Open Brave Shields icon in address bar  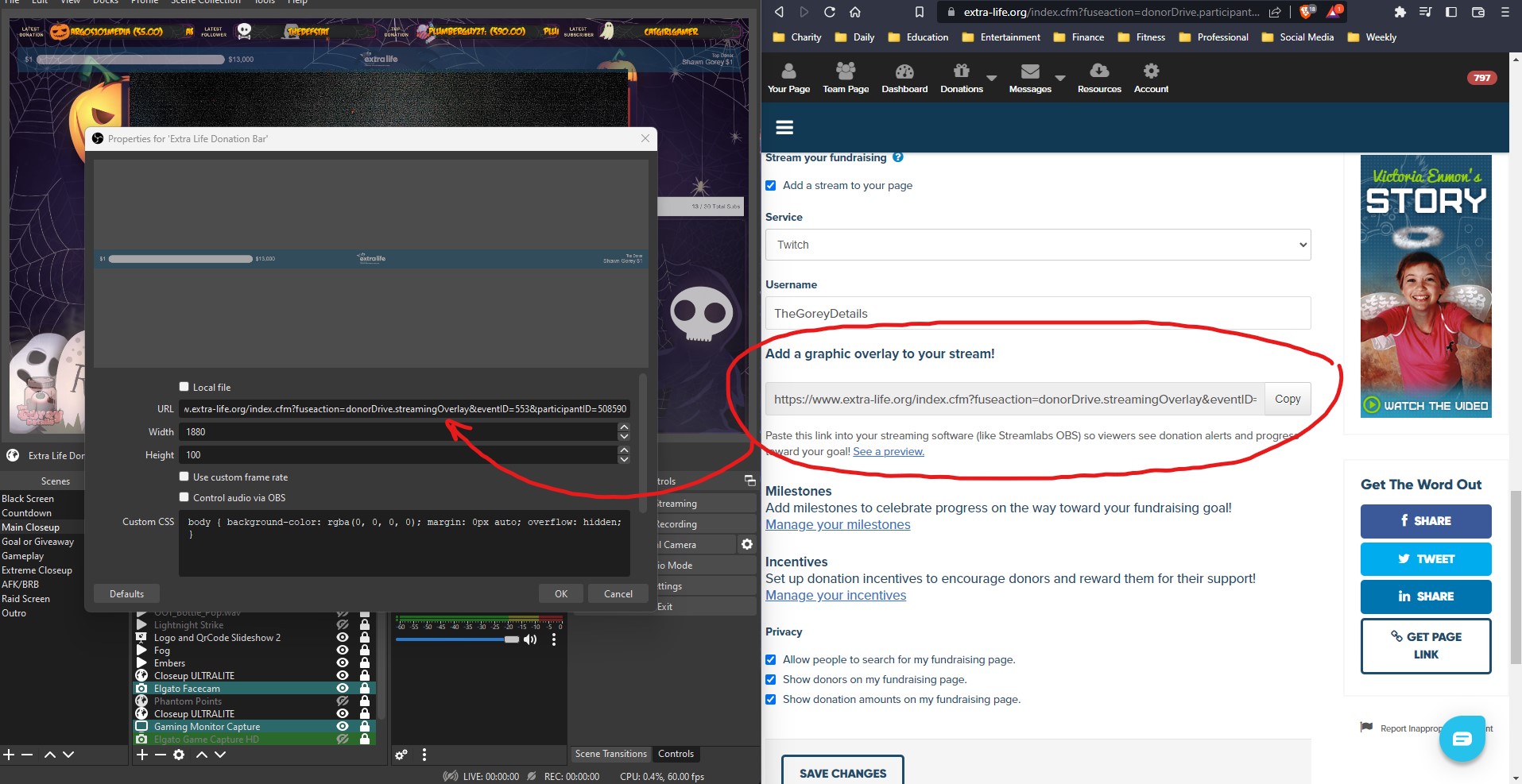tap(1307, 11)
